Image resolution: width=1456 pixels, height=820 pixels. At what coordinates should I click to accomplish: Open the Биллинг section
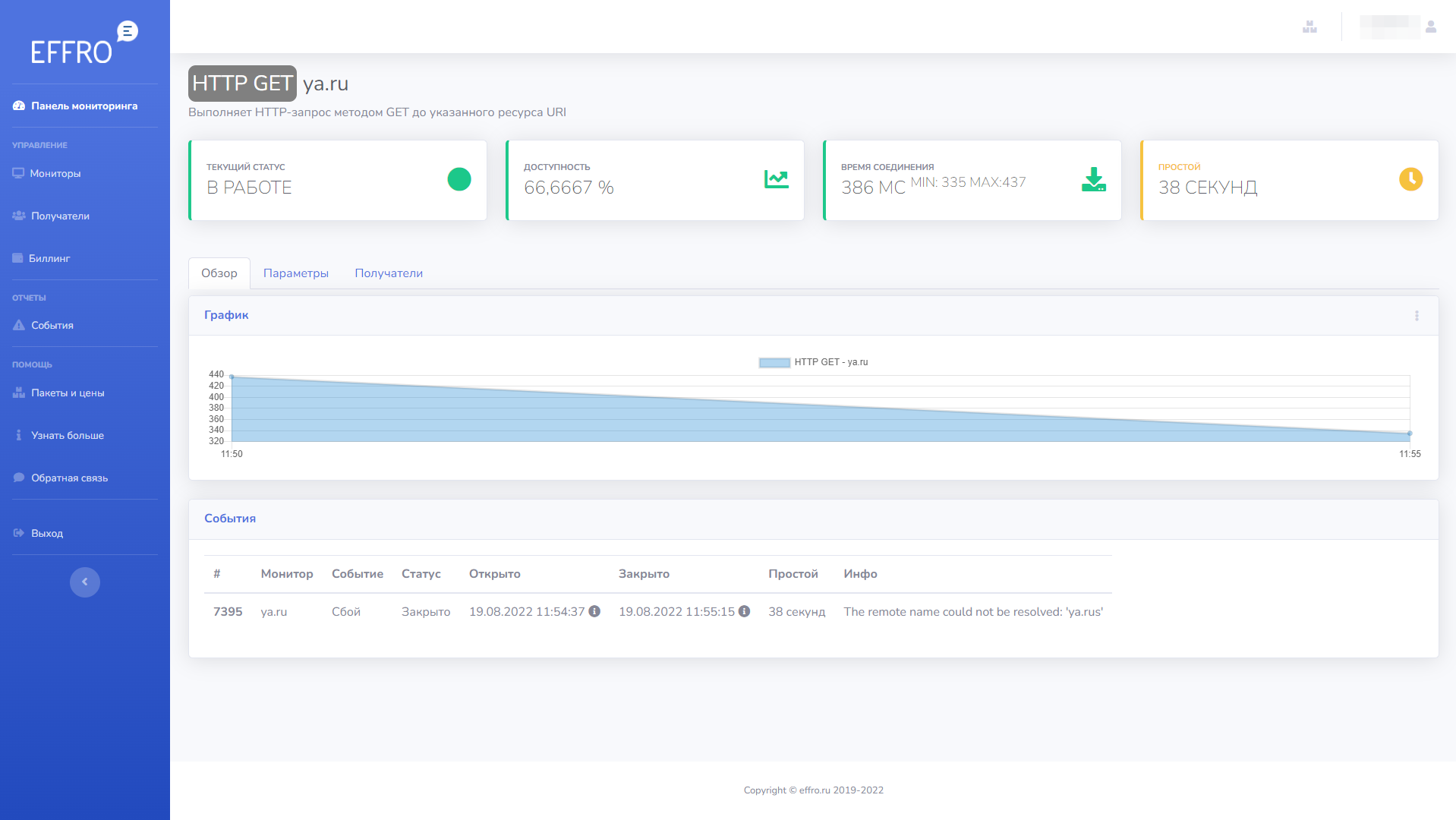coord(49,258)
